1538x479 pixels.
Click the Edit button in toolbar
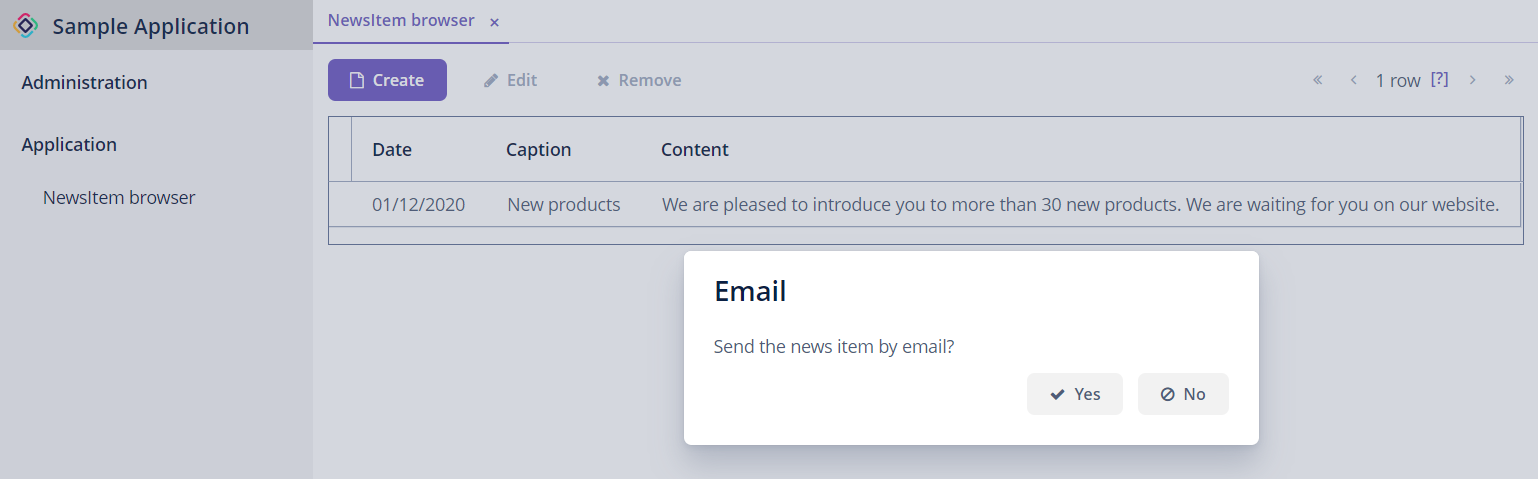(x=510, y=80)
